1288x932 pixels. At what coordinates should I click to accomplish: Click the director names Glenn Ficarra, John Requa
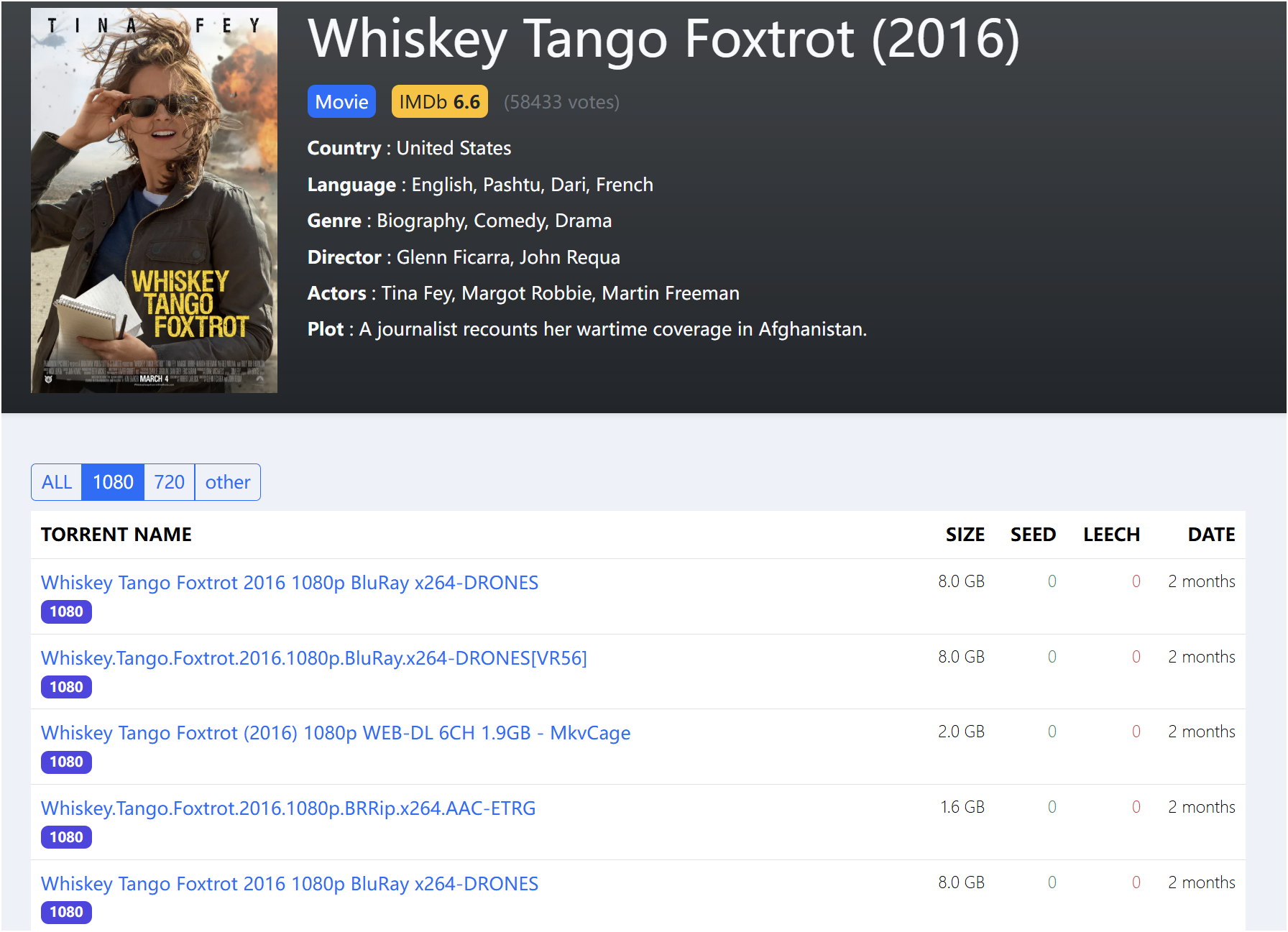click(508, 257)
